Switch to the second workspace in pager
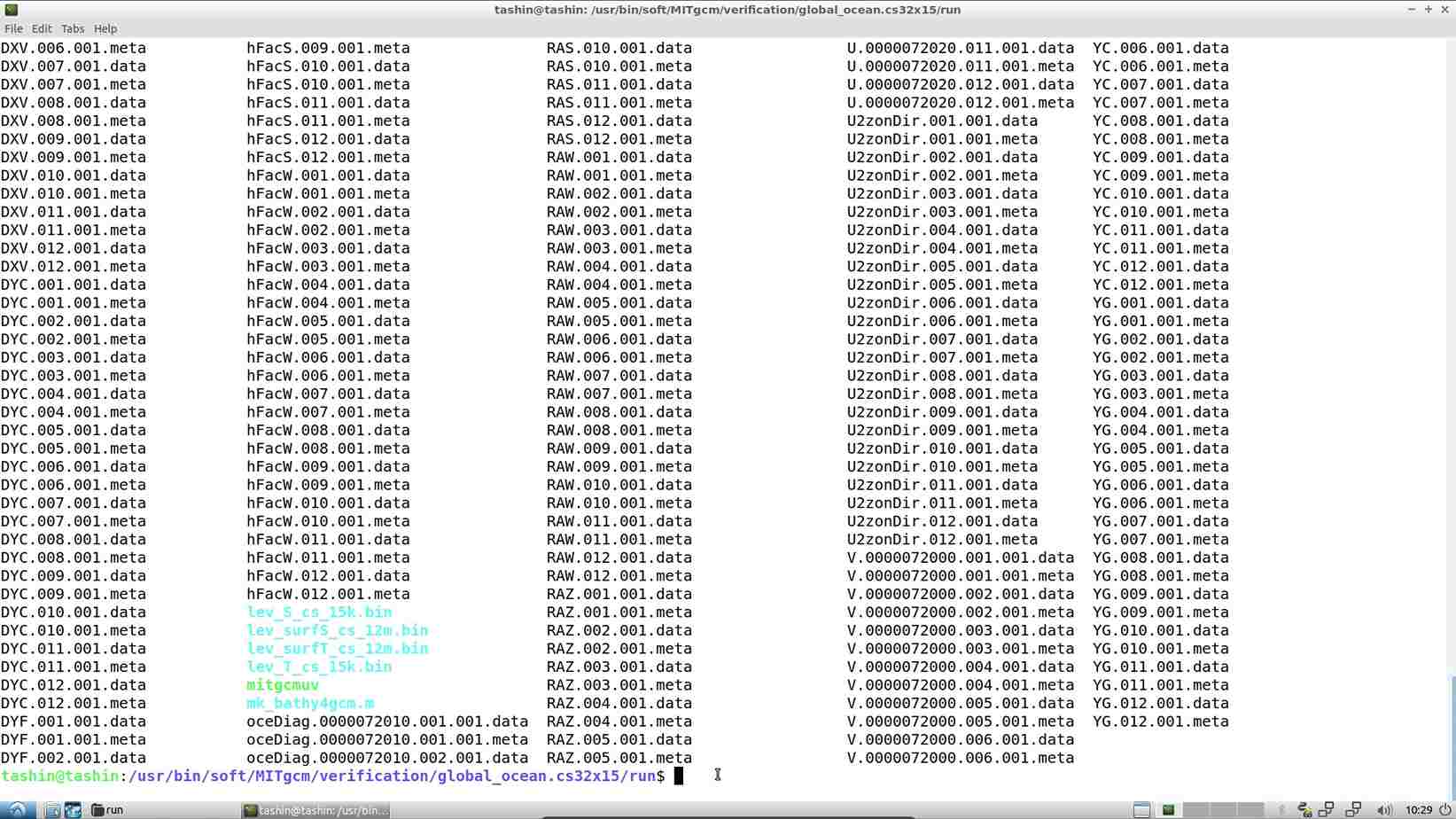 [x=1196, y=809]
